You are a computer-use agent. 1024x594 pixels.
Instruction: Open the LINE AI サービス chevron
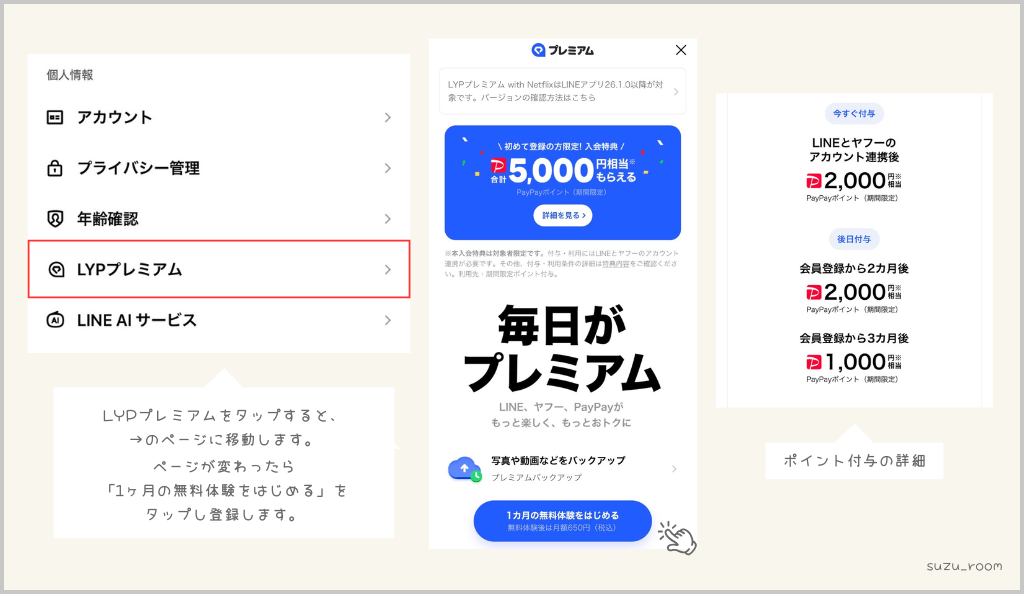388,320
